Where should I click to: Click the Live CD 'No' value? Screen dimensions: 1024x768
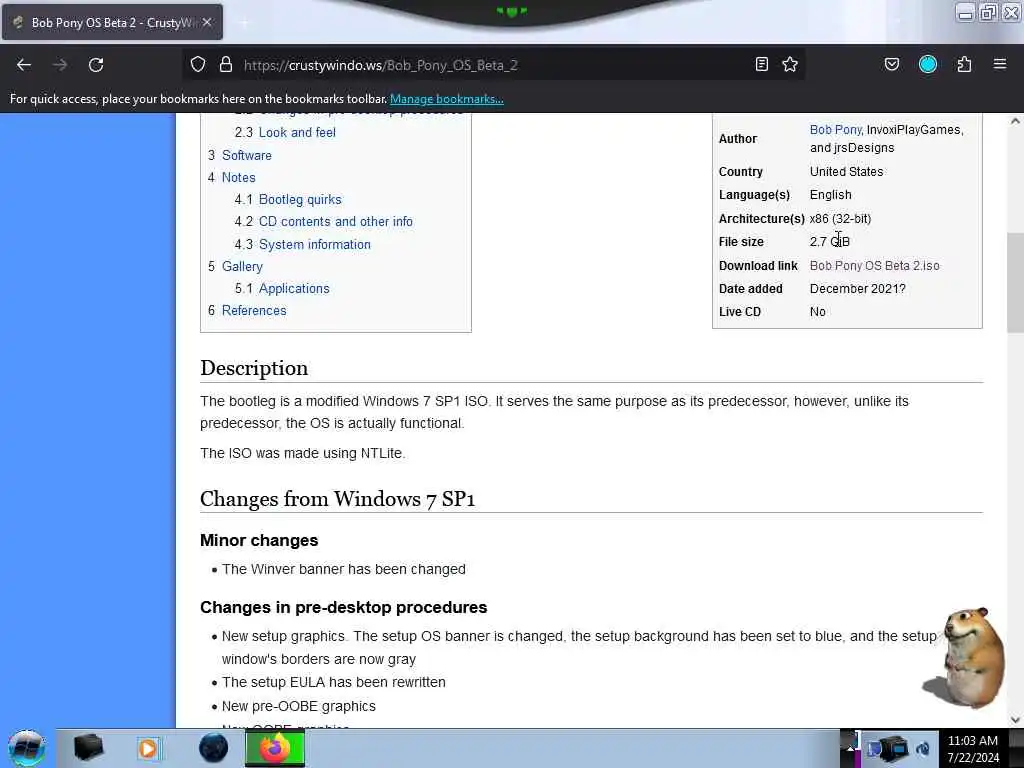pyautogui.click(x=818, y=312)
